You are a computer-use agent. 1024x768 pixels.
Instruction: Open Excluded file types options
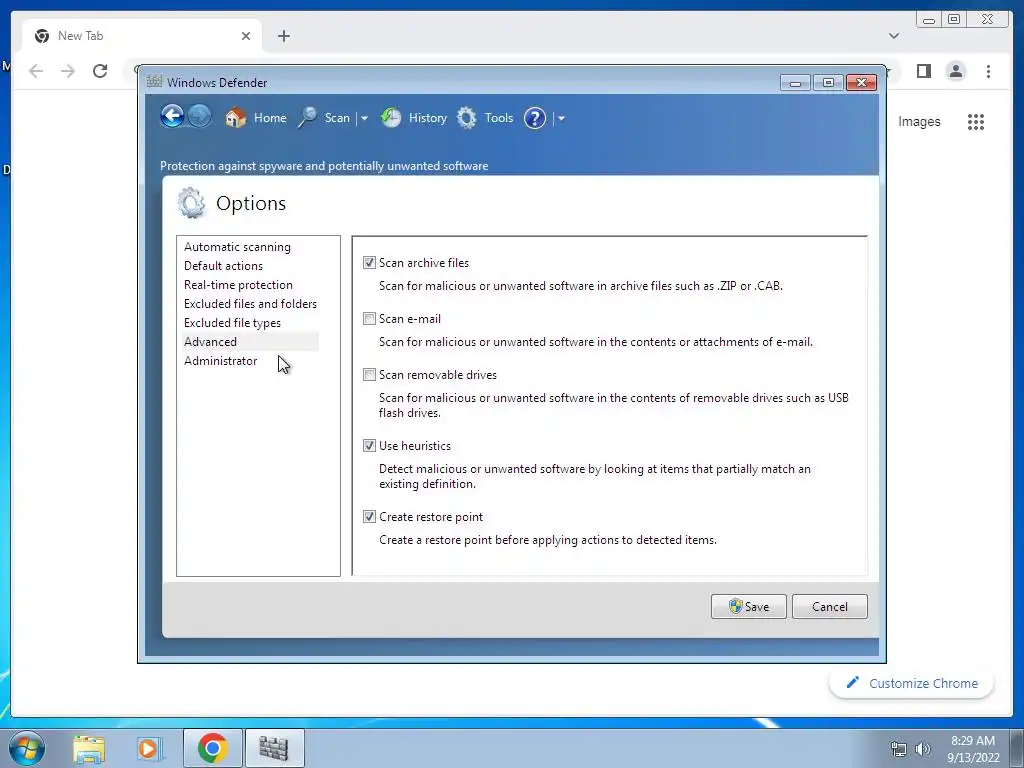click(x=232, y=323)
